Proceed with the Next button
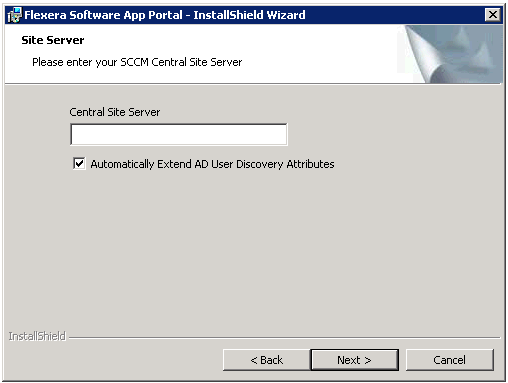The width and height of the screenshot is (508, 383). (354, 360)
